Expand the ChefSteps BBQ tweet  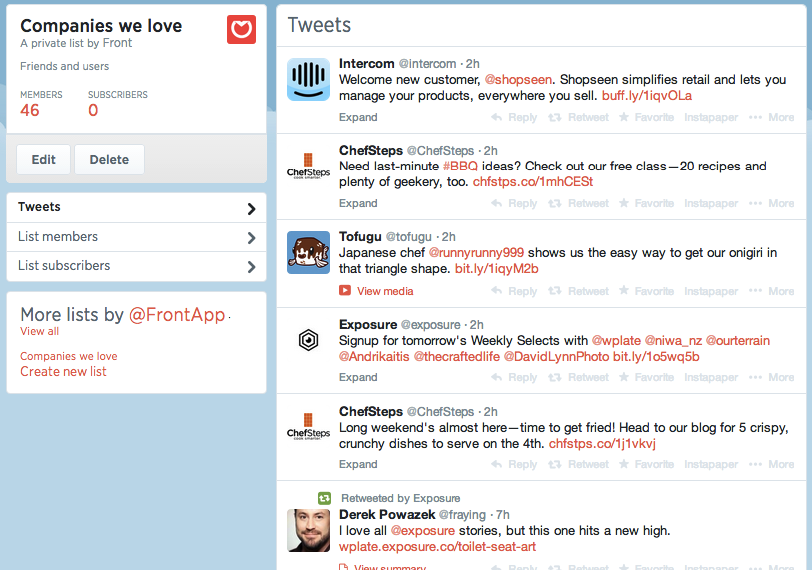pos(358,203)
